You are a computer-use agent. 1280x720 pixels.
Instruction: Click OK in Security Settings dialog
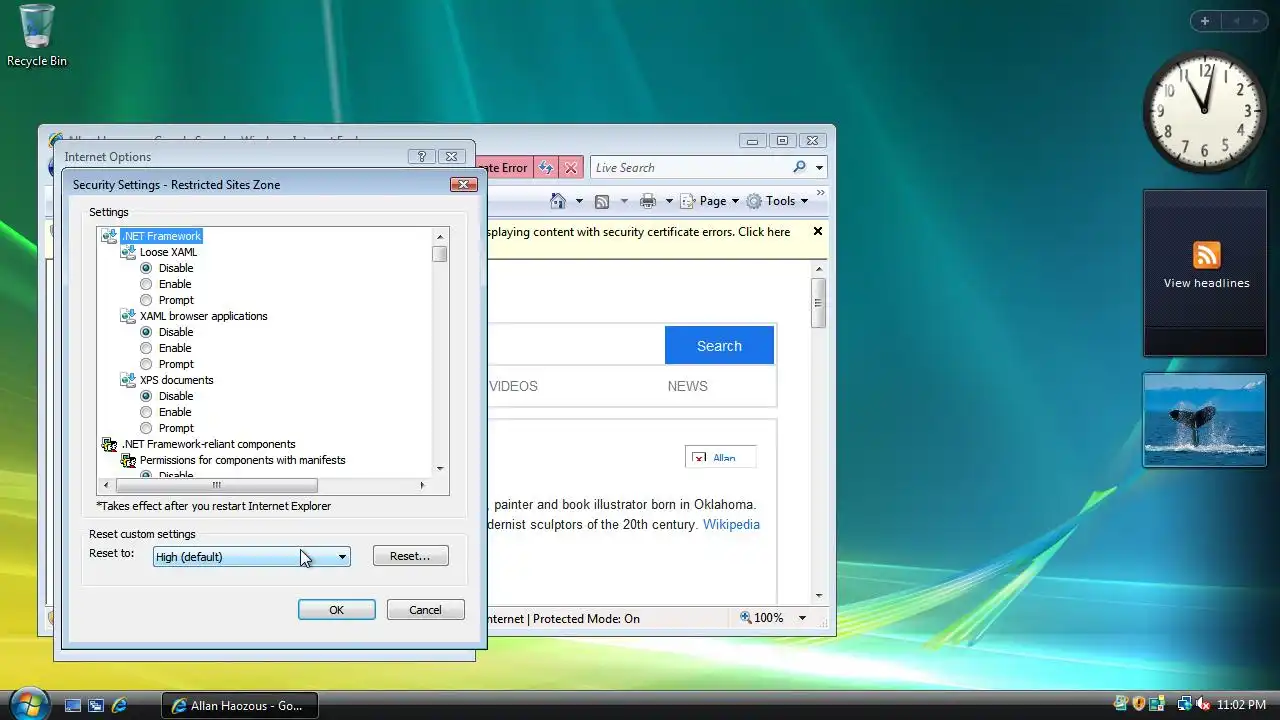coord(337,610)
